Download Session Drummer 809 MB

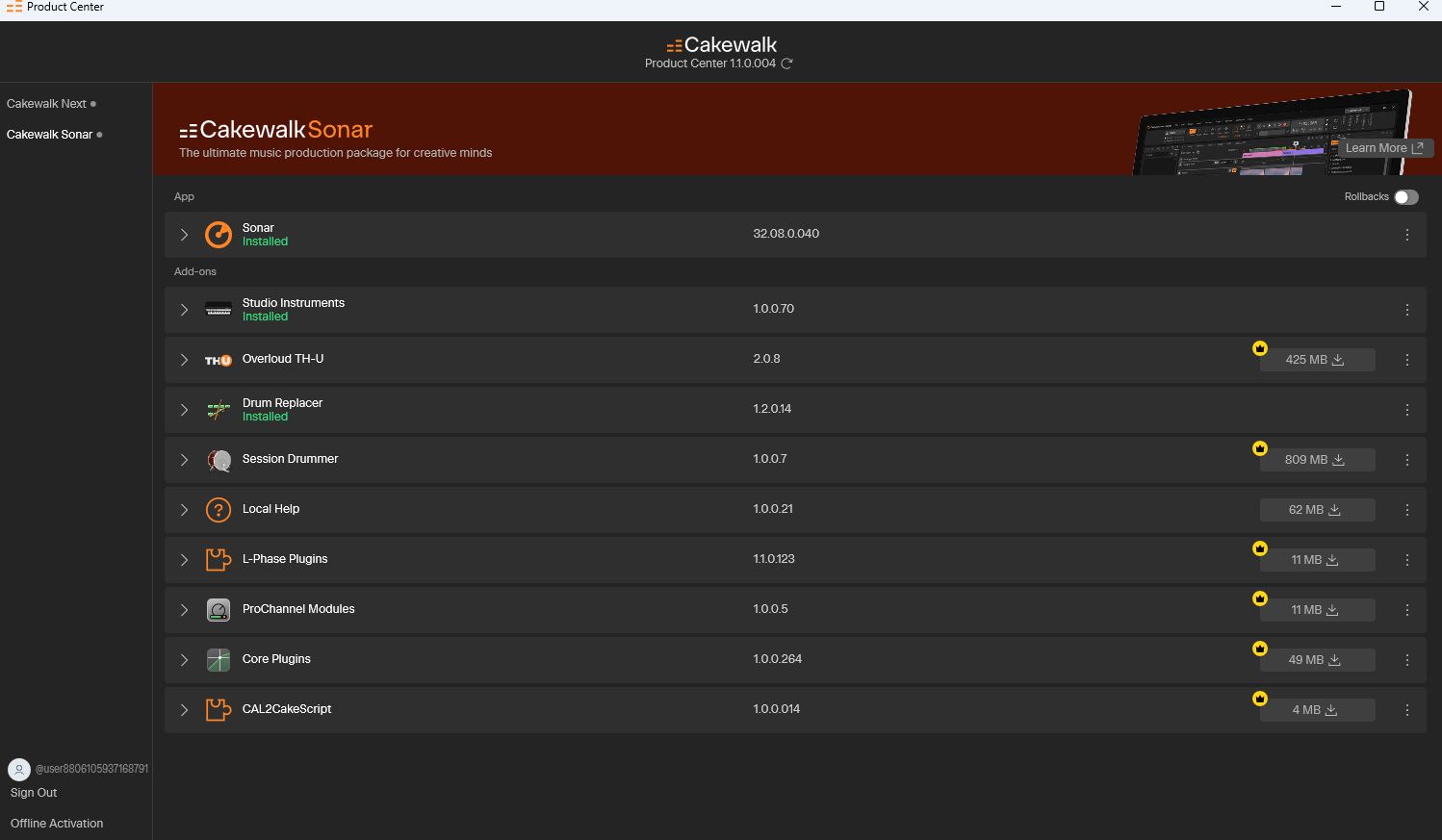click(x=1317, y=460)
